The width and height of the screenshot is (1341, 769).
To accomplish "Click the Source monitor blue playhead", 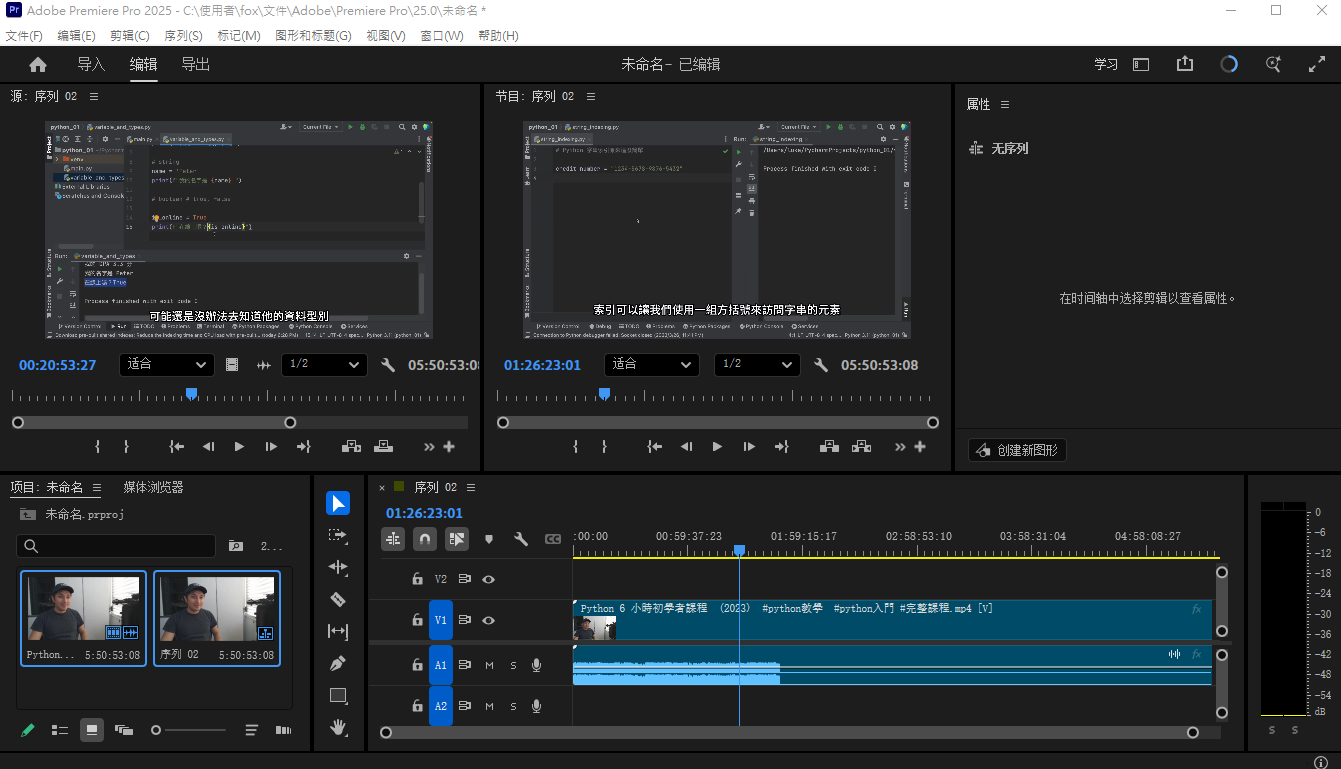I will (x=191, y=394).
